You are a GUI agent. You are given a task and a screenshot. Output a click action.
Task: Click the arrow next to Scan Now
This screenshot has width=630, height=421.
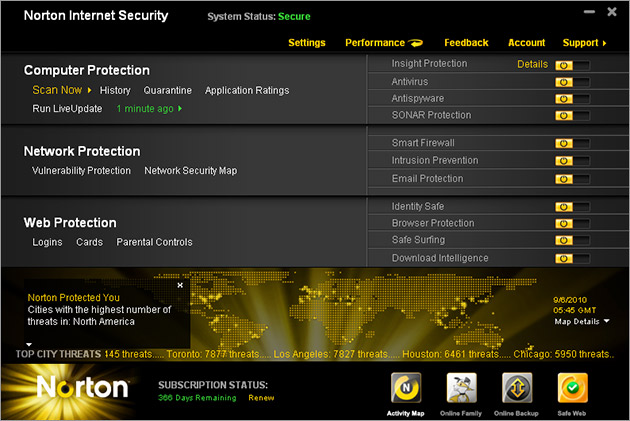89,91
